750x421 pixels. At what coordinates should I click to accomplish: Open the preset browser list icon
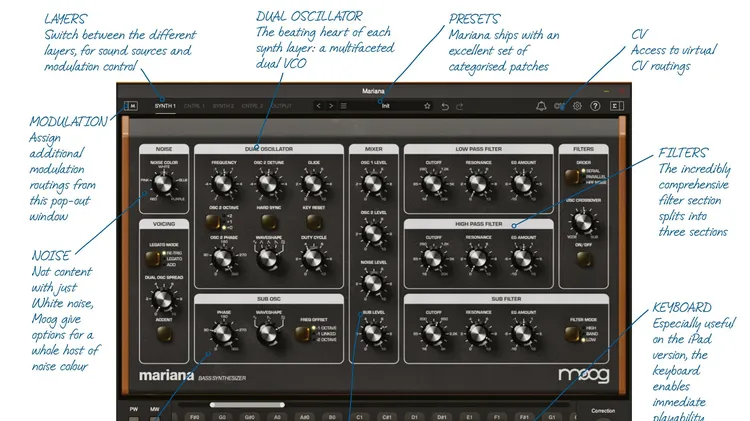pyautogui.click(x=343, y=106)
